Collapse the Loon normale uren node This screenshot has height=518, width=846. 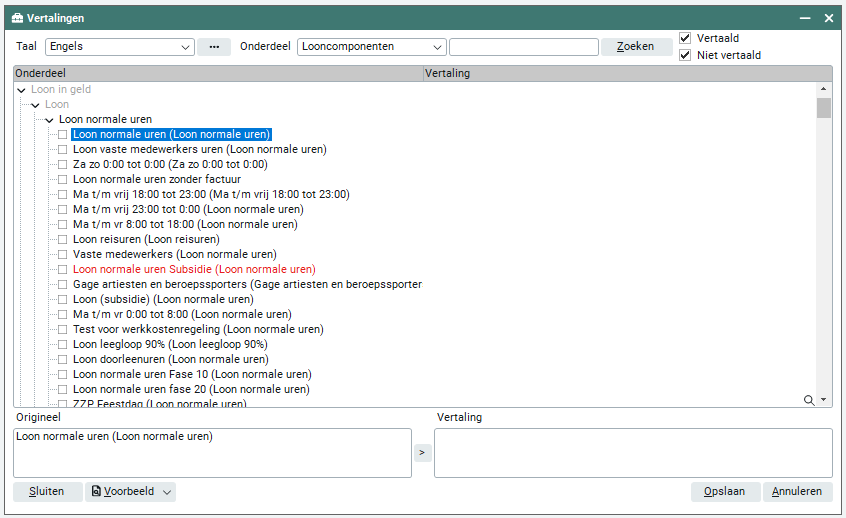pos(49,120)
